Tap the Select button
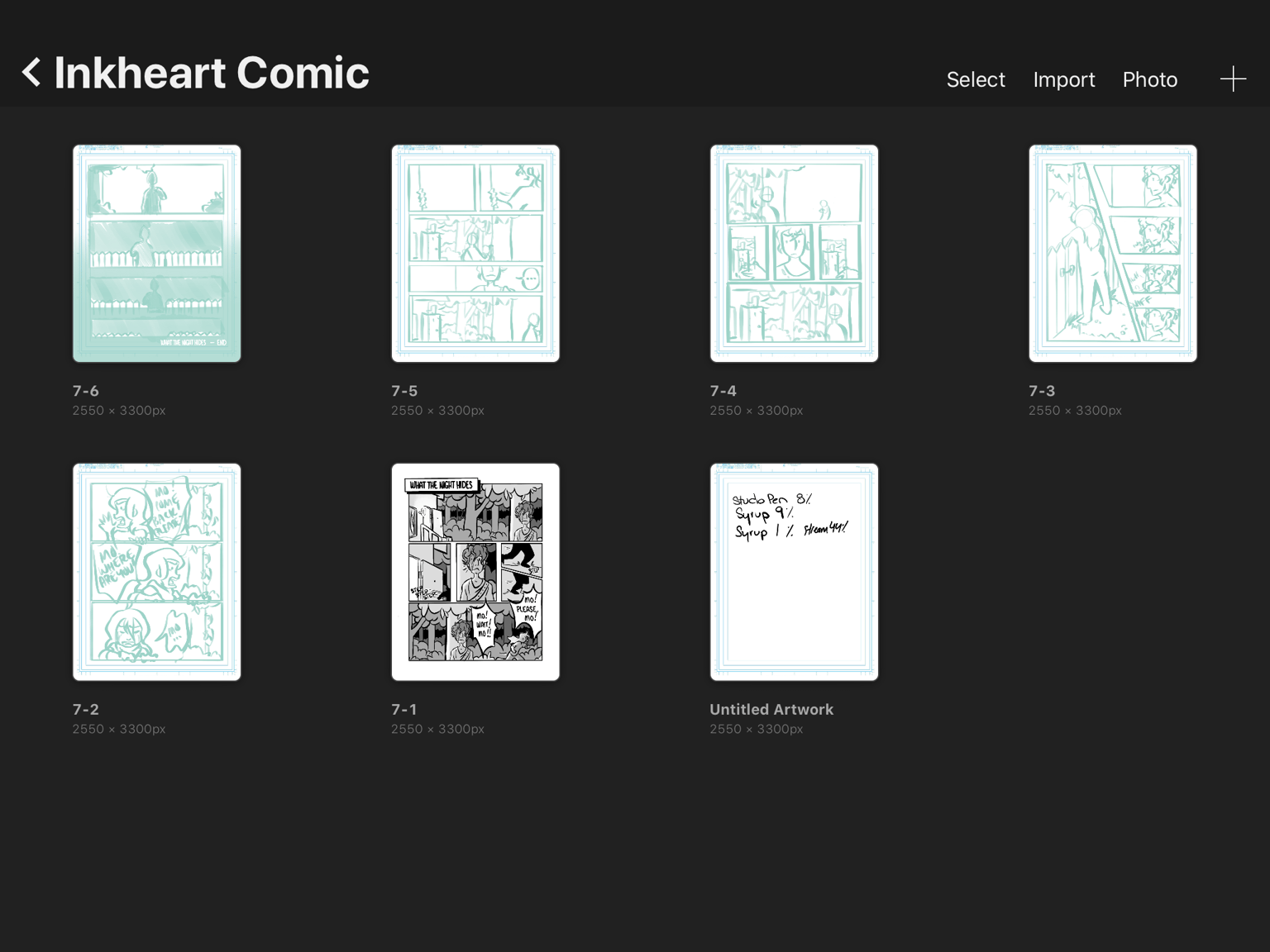This screenshot has height=952, width=1270. tap(976, 79)
